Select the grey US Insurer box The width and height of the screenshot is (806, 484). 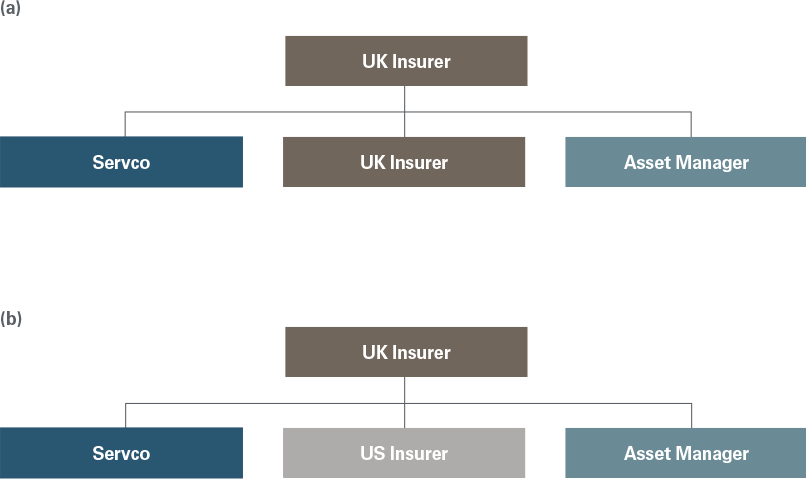(404, 453)
